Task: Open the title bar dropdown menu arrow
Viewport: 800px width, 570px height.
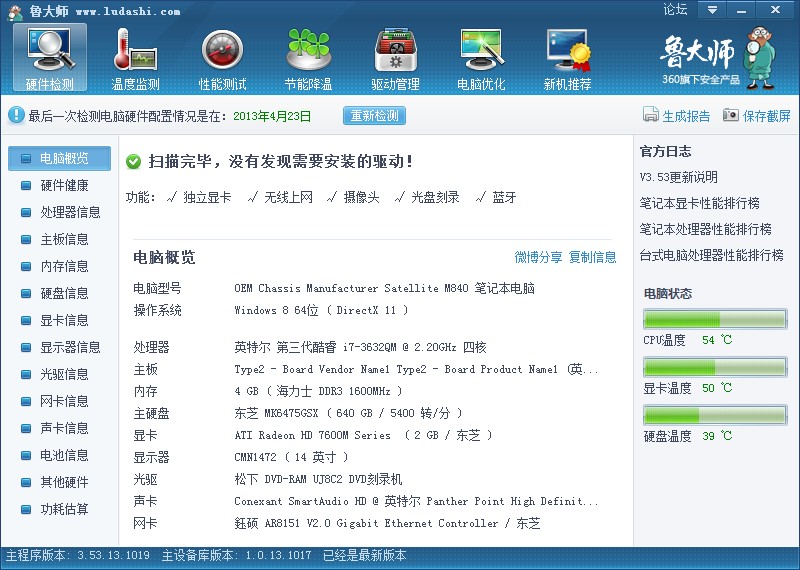Action: (712, 10)
